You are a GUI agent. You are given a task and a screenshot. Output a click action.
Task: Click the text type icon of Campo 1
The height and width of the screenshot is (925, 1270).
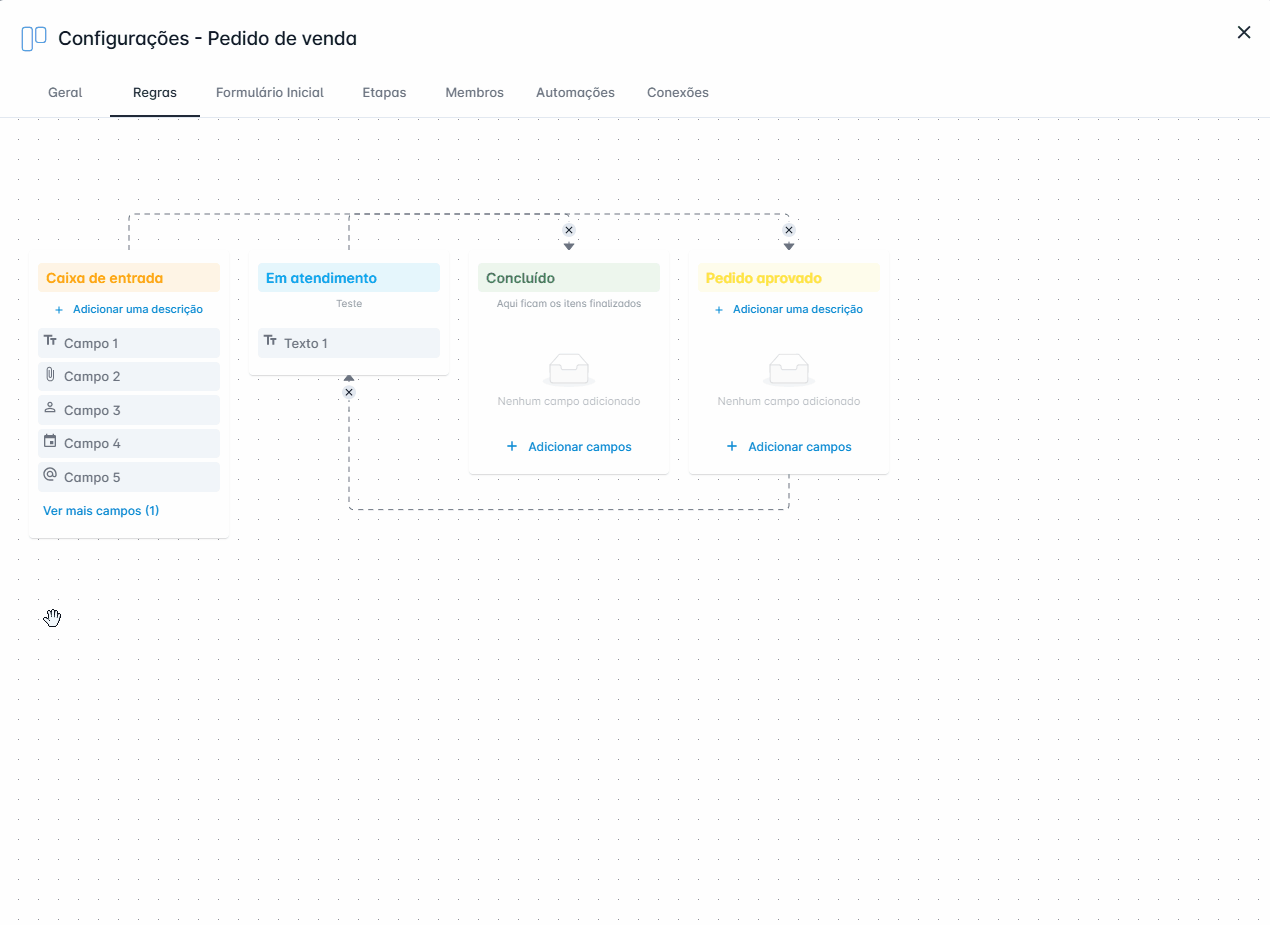(x=50, y=341)
